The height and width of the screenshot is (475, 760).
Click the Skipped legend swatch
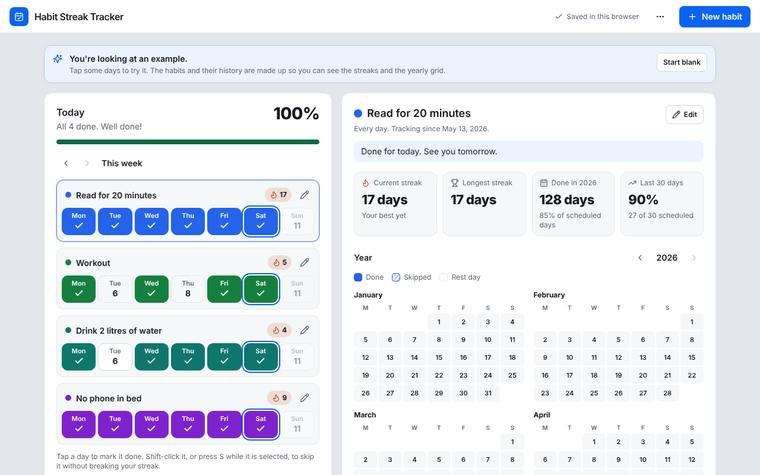click(x=396, y=277)
